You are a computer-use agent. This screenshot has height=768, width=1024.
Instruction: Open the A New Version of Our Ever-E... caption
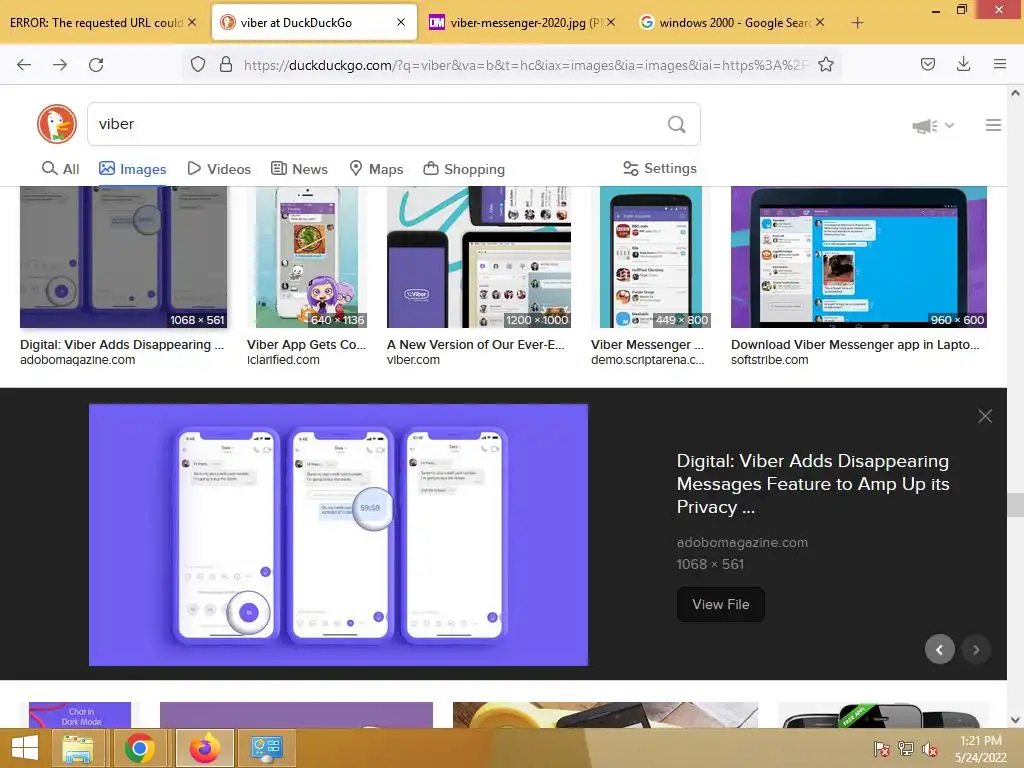point(475,344)
